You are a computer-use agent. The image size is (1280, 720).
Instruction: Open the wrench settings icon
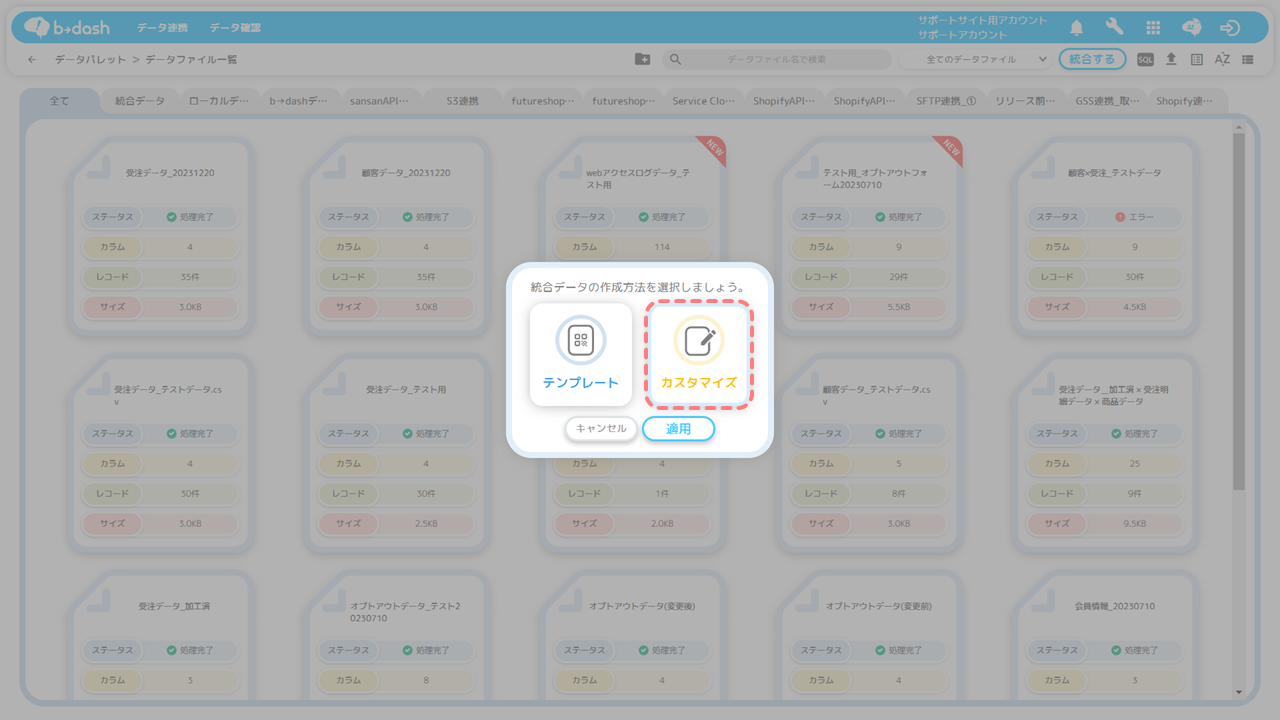pyautogui.click(x=1115, y=28)
